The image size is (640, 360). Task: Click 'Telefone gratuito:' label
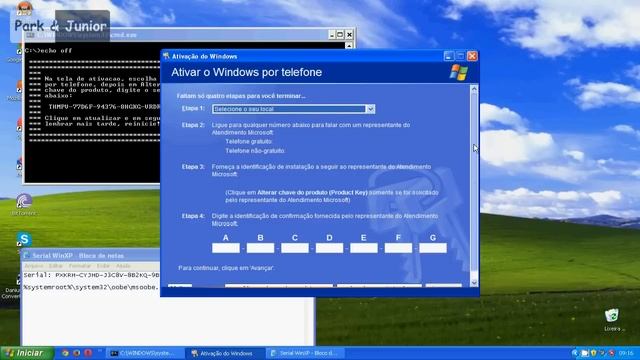[x=249, y=142]
